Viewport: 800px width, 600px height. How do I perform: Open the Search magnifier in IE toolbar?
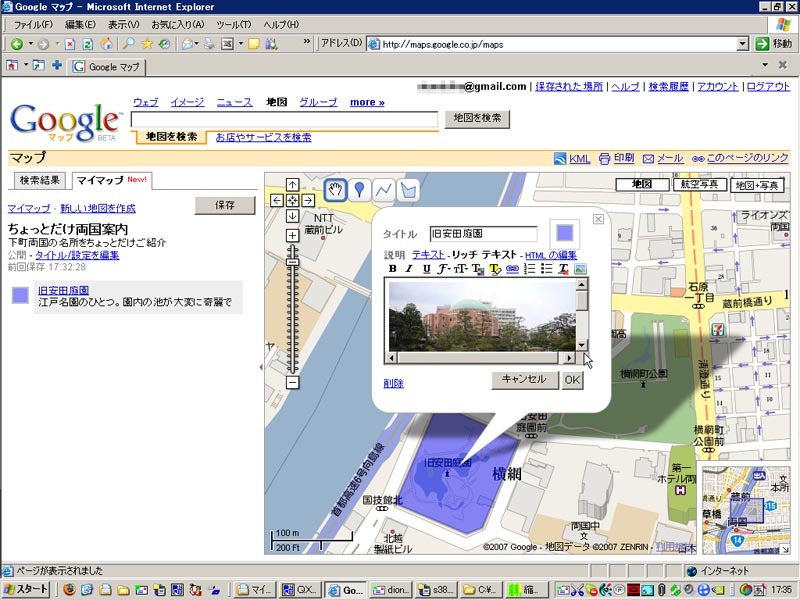(x=129, y=44)
